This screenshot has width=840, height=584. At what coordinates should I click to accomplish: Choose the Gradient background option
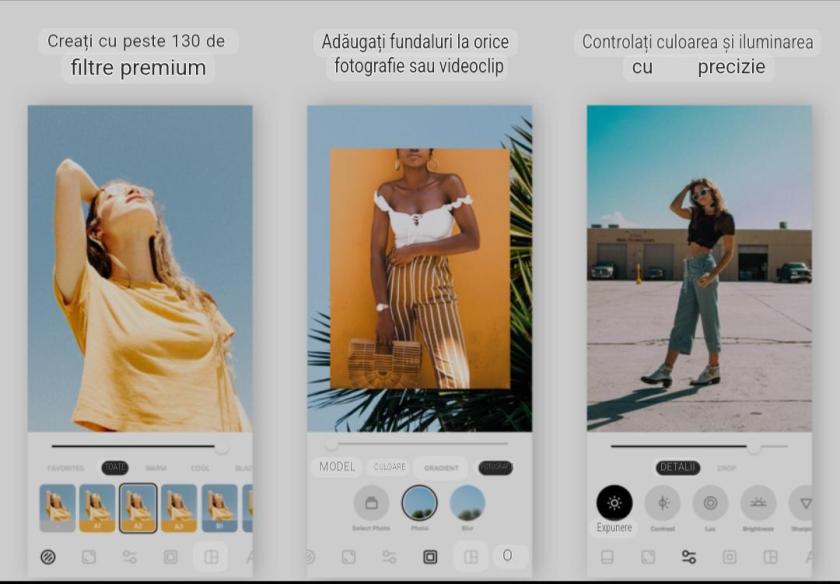click(x=441, y=467)
